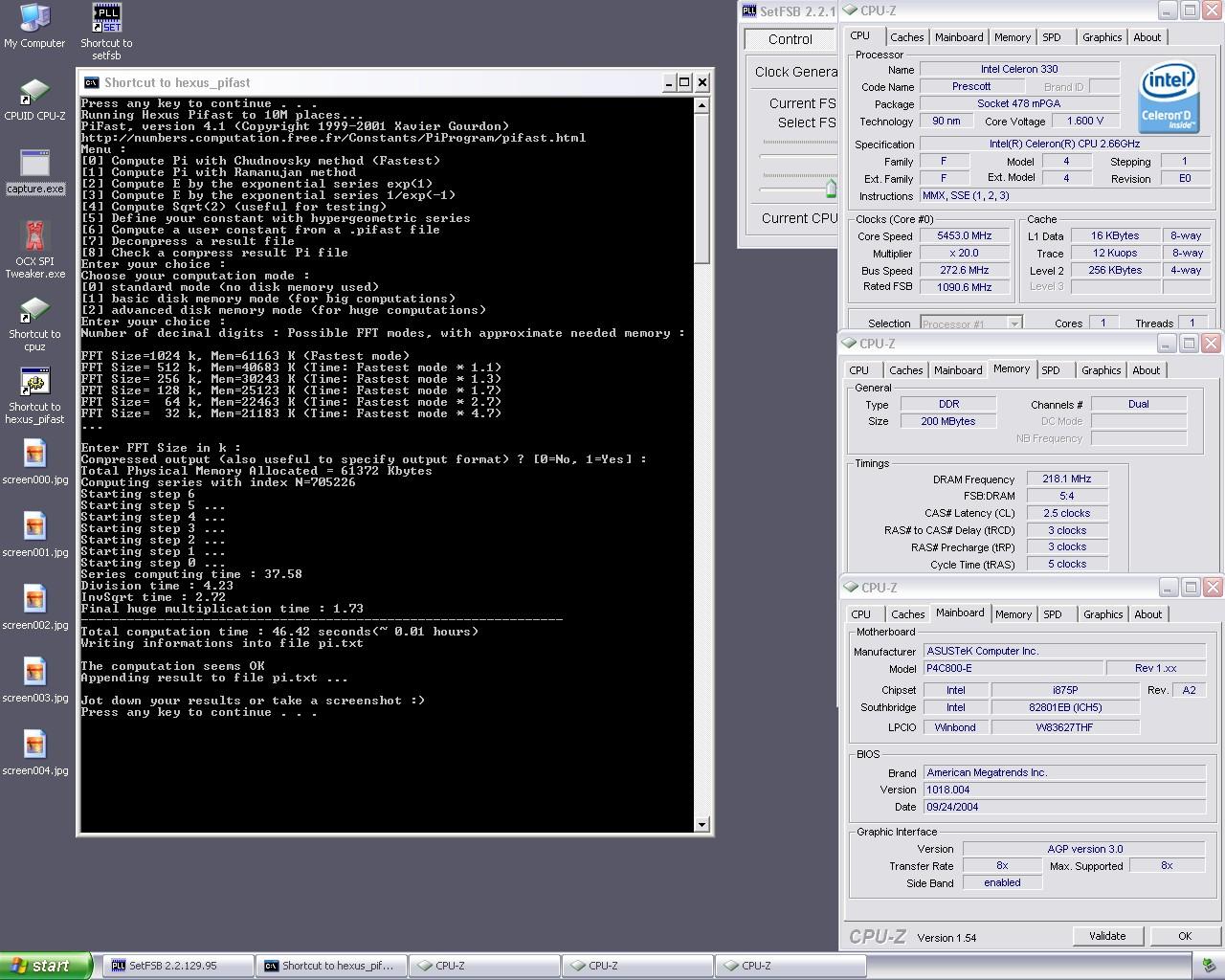Image resolution: width=1225 pixels, height=980 pixels.
Task: Click the Core Voltage 1.600 V value
Action: 1084,121
